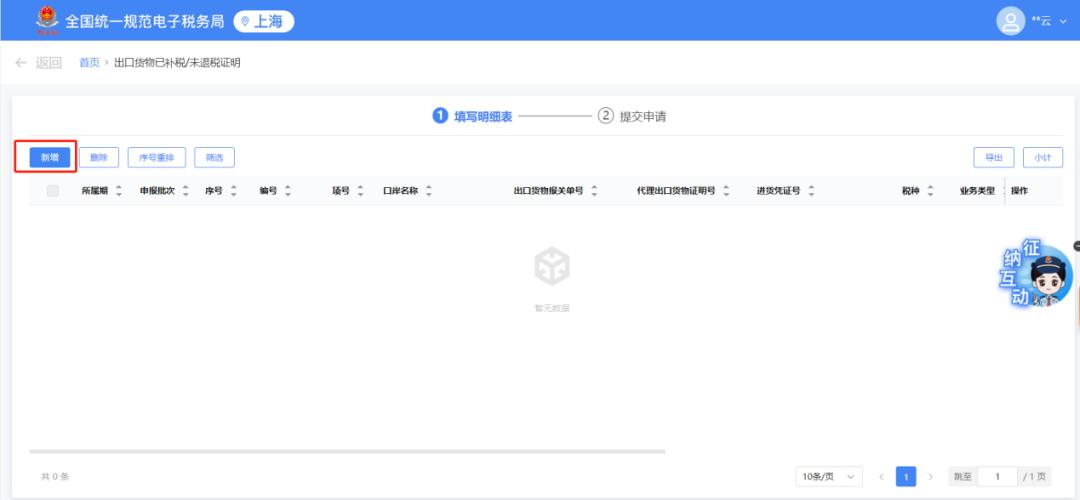Viewport: 1080px width, 500px height.
Task: Sort by 序号 column
Action: click(x=233, y=191)
